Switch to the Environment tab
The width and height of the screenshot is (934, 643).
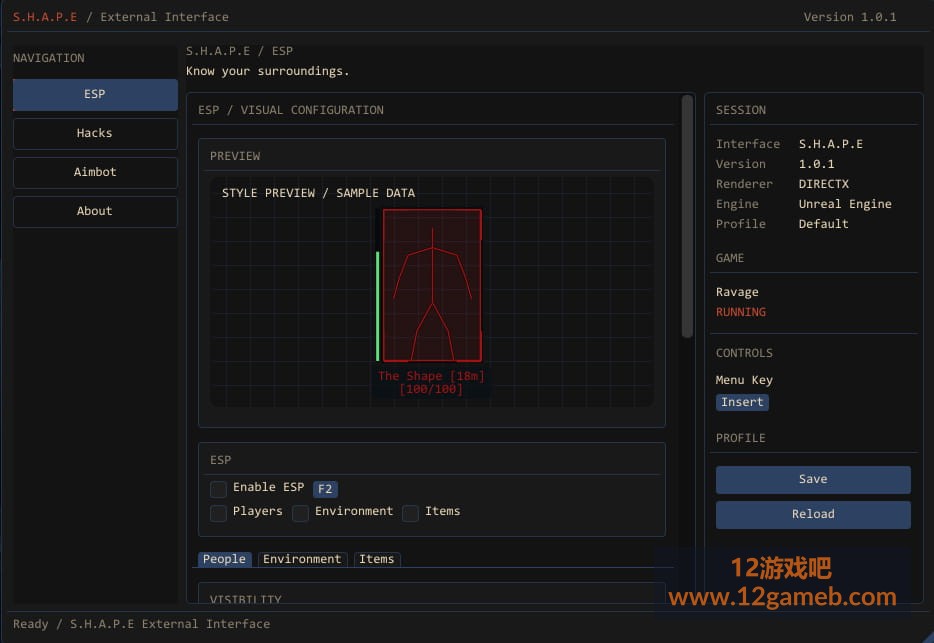tap(302, 559)
